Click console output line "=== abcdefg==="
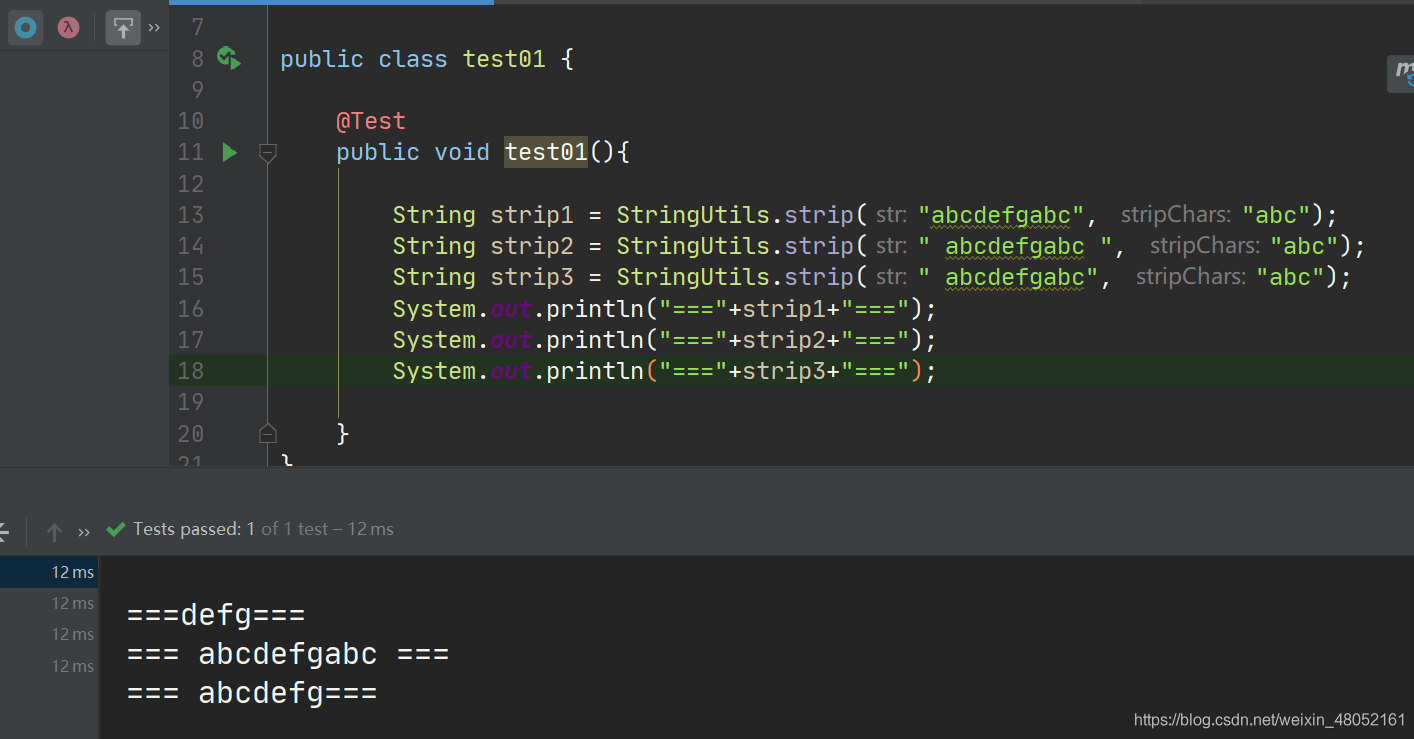 pyautogui.click(x=252, y=693)
